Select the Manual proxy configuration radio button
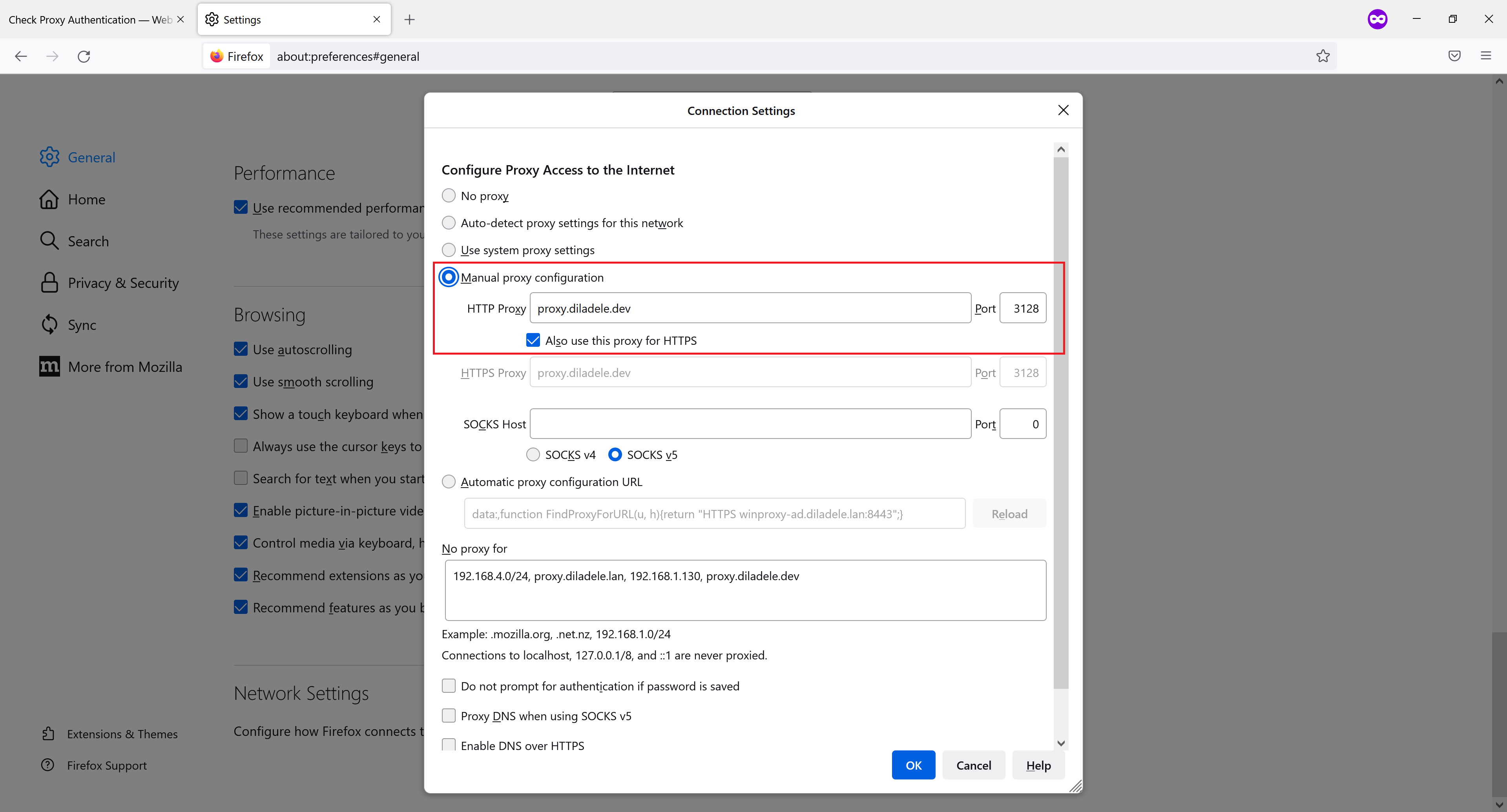The height and width of the screenshot is (812, 1507). coord(449,277)
